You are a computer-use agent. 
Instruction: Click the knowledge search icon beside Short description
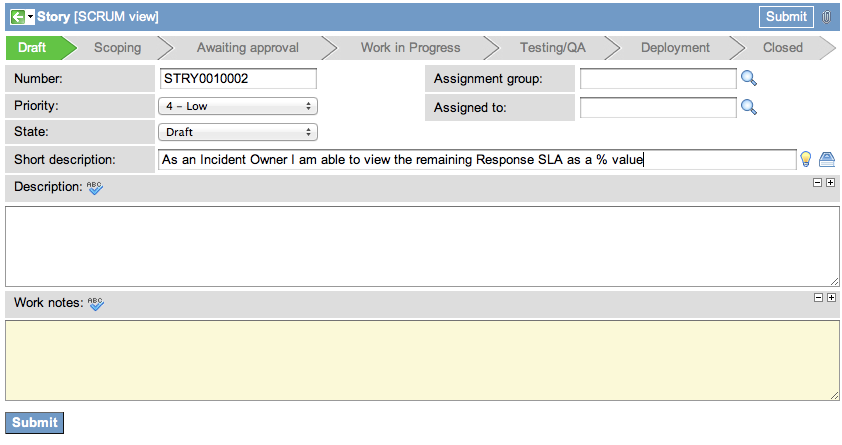(826, 159)
